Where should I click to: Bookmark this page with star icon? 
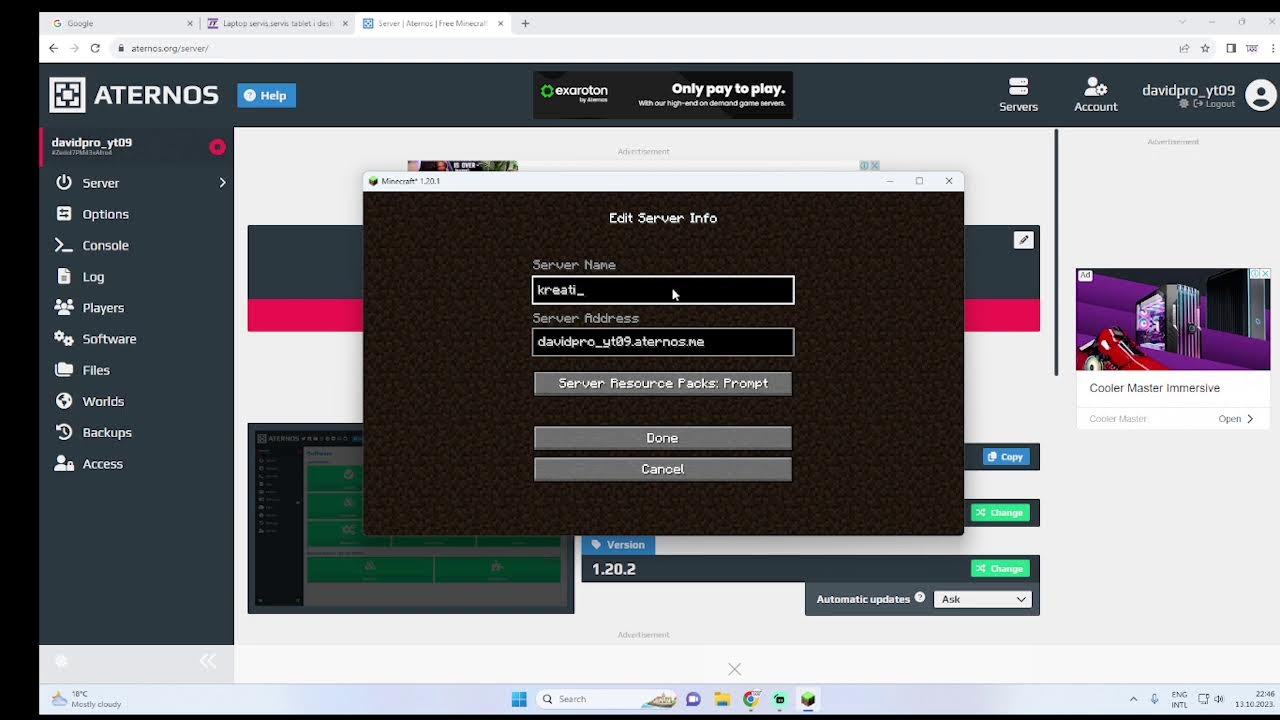tap(1205, 48)
